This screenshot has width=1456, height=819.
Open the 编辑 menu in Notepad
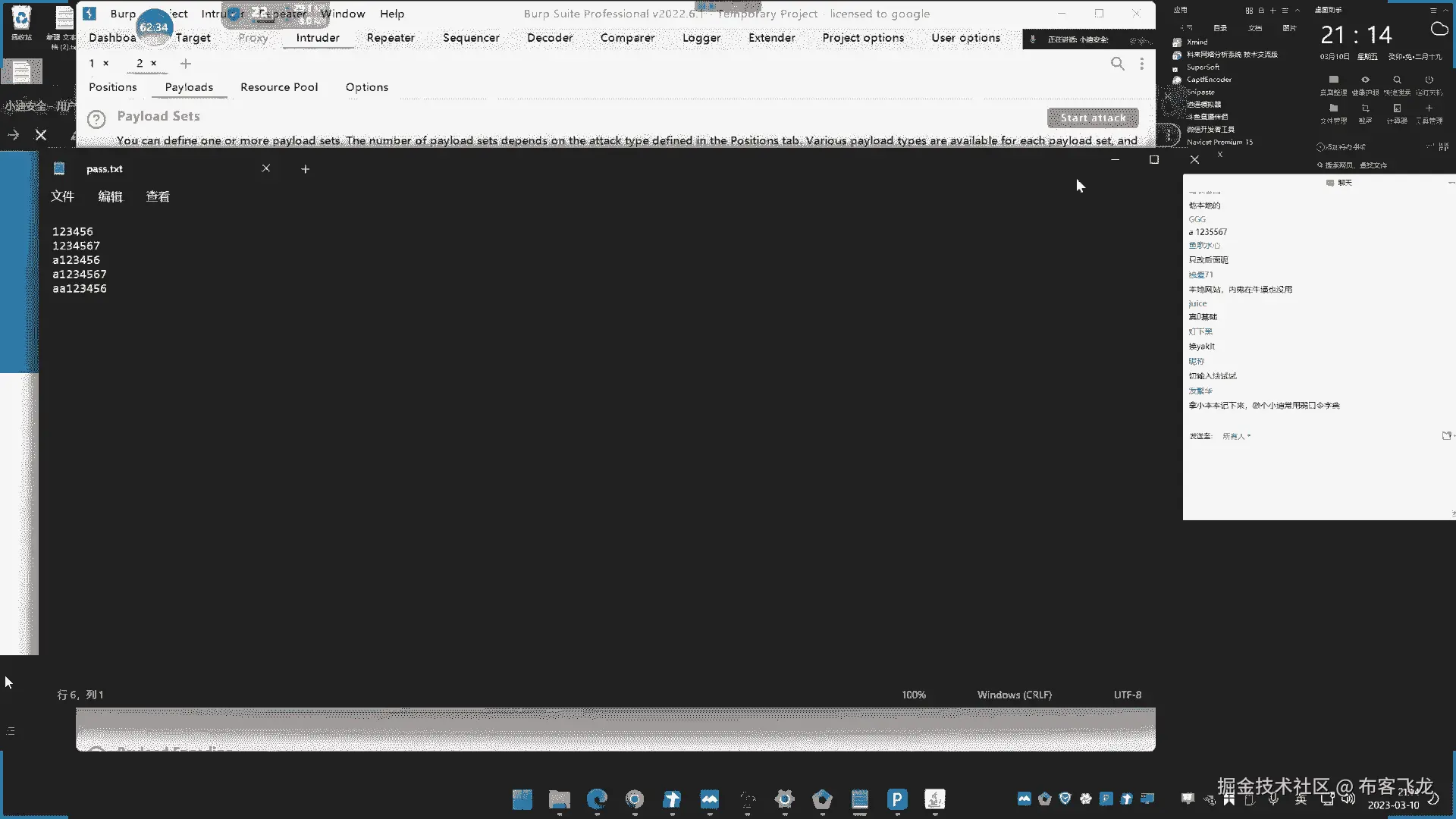coord(110,196)
